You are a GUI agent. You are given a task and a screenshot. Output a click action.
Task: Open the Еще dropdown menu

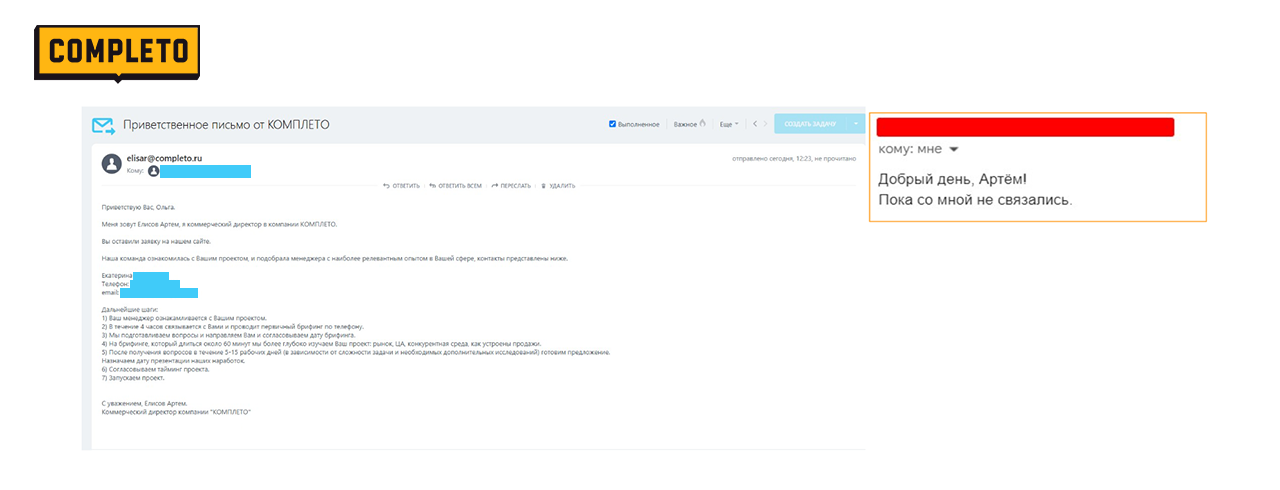(x=729, y=124)
